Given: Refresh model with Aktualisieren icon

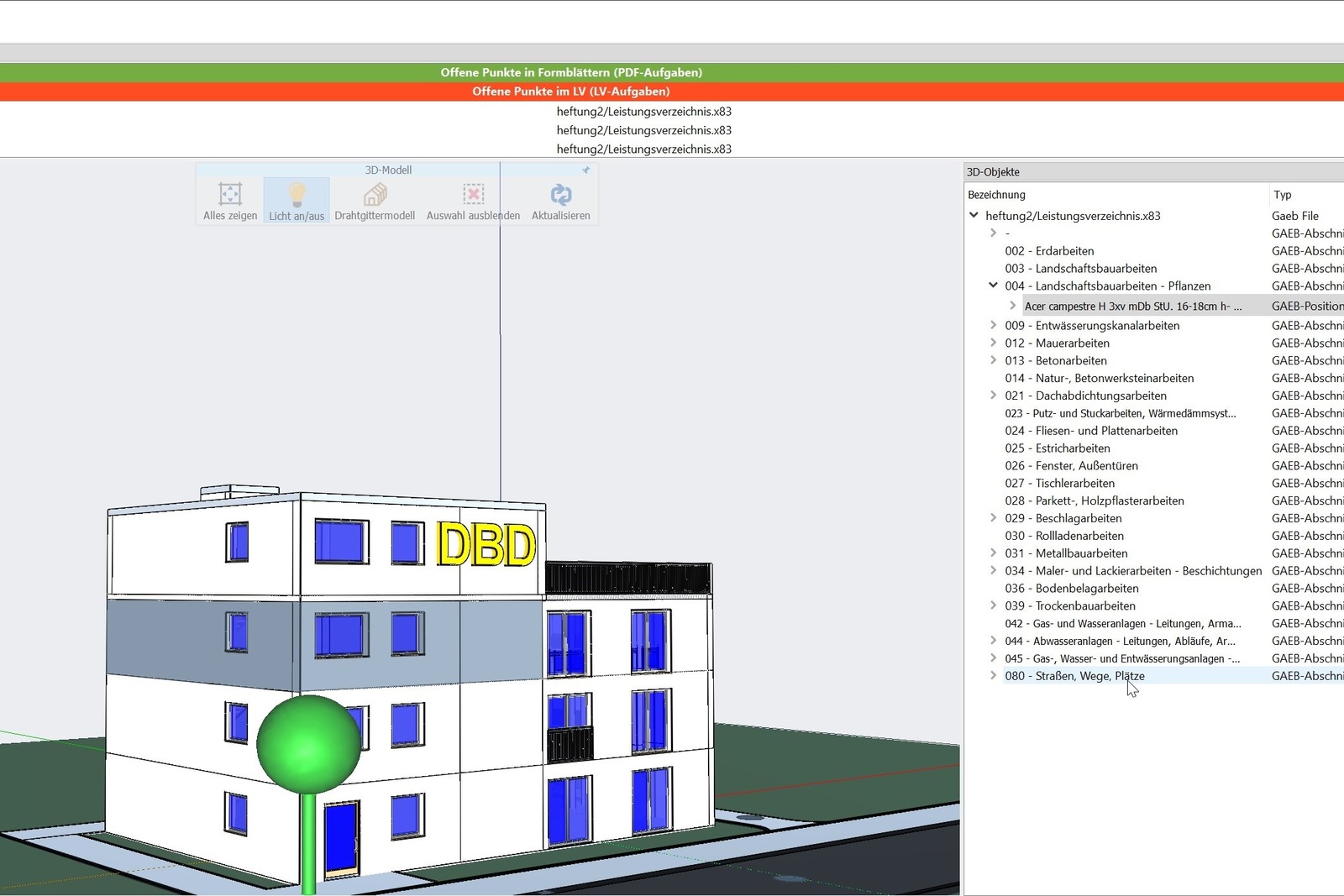Looking at the screenshot, I should (560, 195).
